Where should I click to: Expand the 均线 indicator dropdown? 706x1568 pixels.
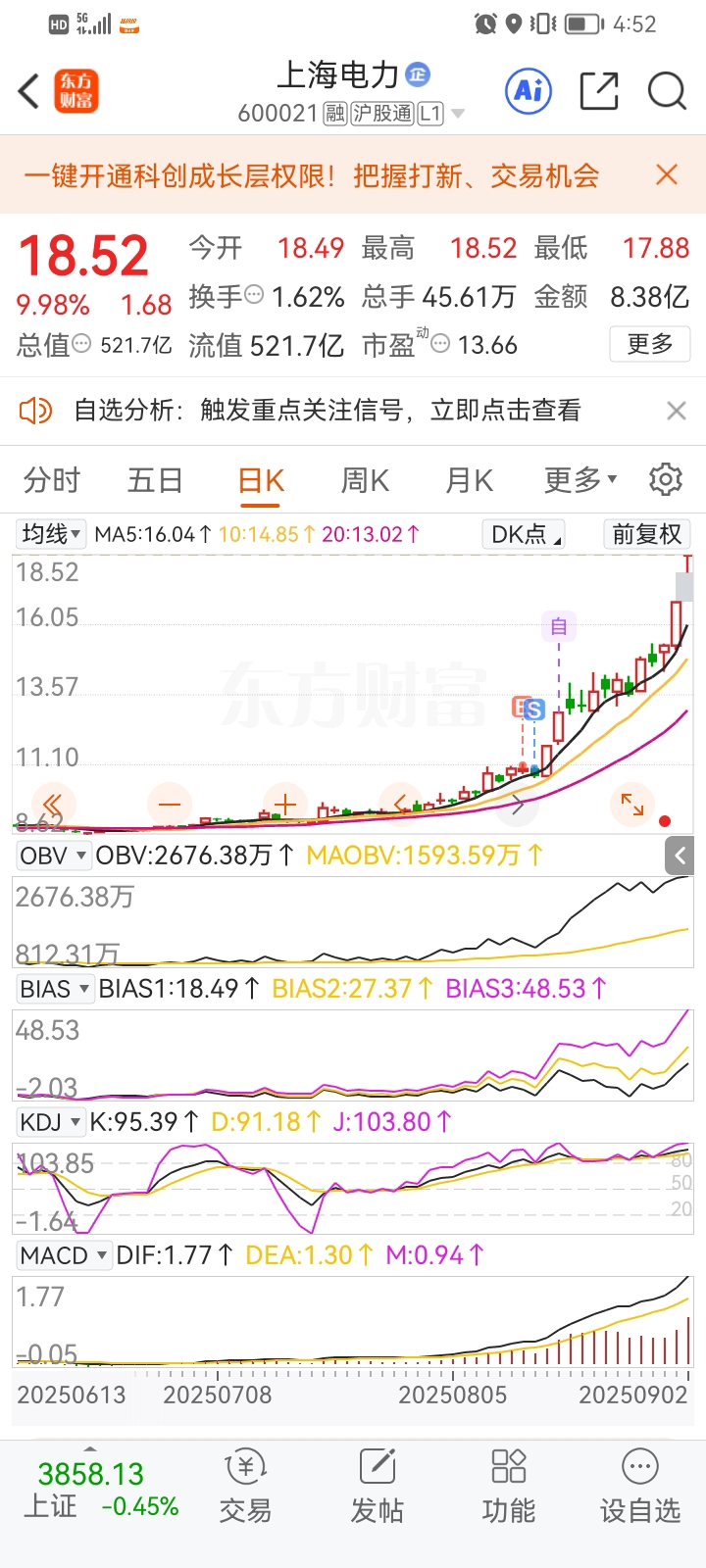click(x=52, y=534)
